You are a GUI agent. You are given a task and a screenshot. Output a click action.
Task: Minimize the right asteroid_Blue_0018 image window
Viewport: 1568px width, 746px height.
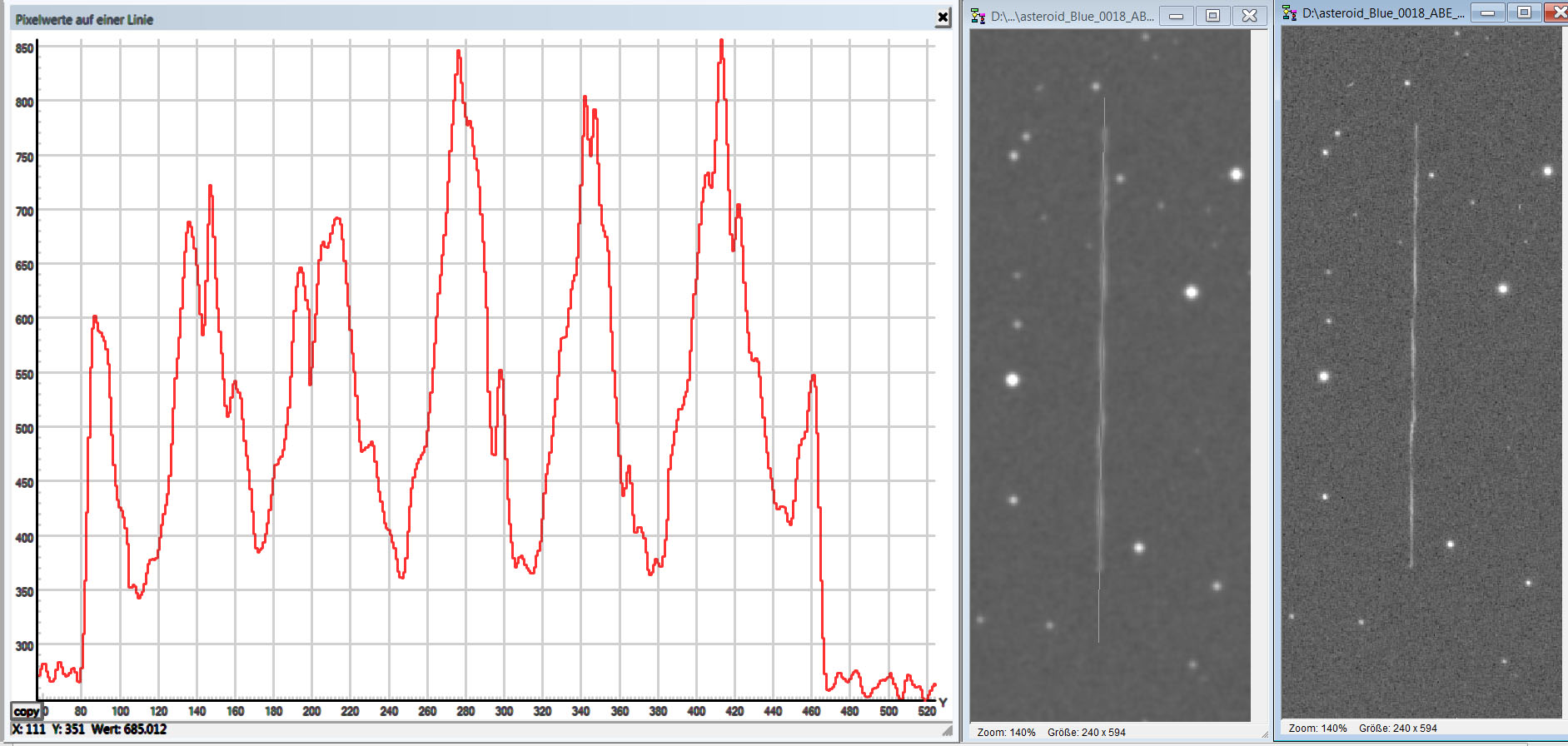tap(1488, 12)
